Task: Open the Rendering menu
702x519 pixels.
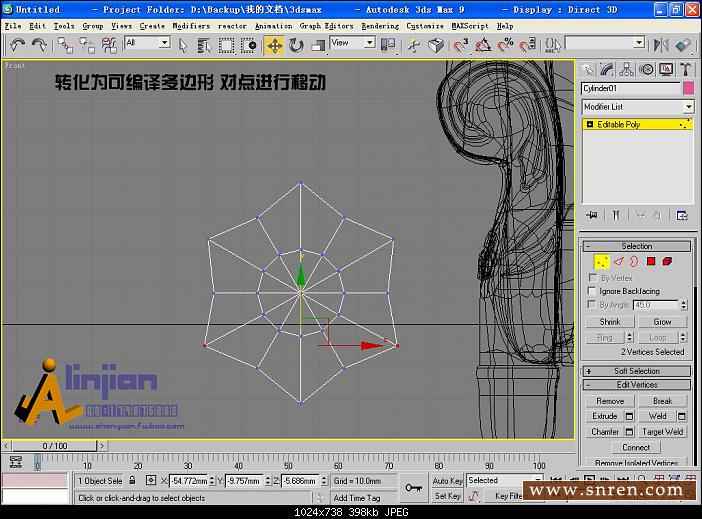Action: click(x=379, y=26)
